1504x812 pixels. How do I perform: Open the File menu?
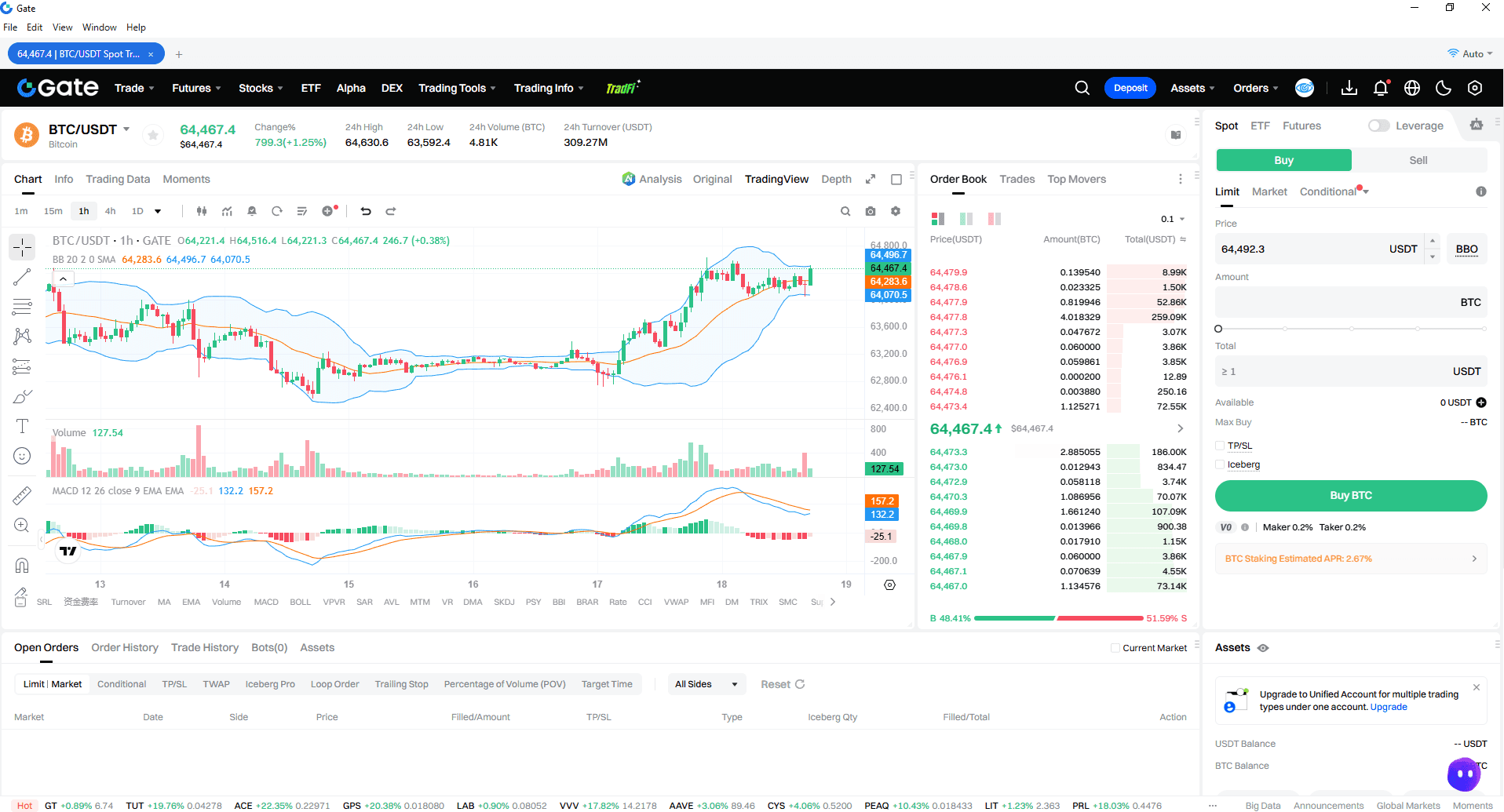[10, 27]
